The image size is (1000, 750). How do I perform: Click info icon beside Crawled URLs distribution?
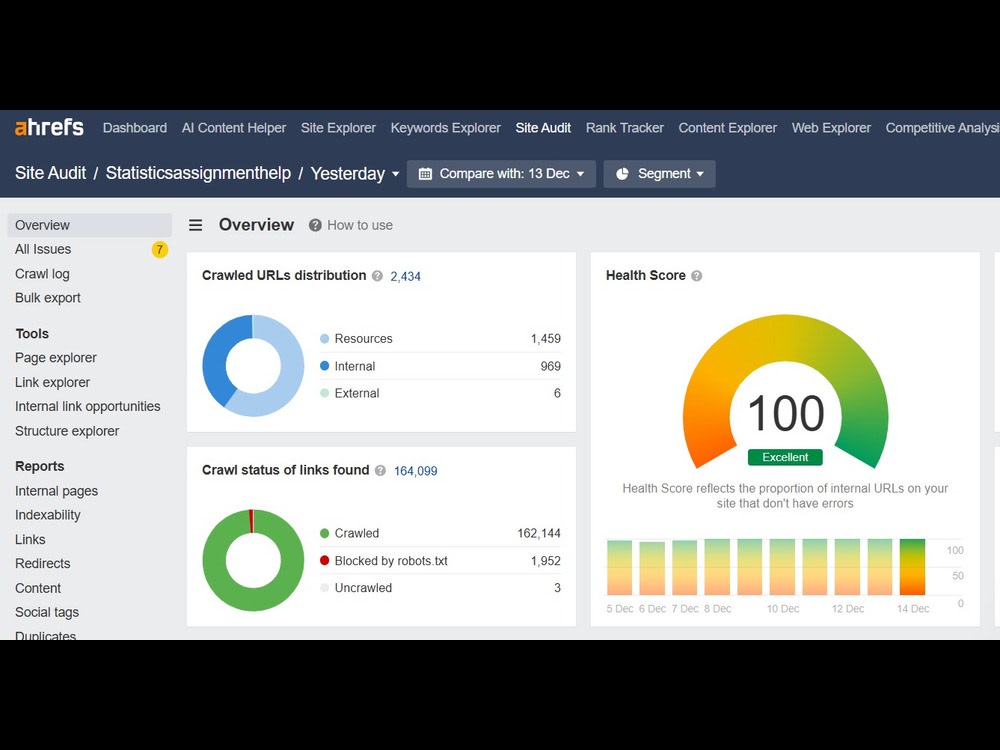378,276
